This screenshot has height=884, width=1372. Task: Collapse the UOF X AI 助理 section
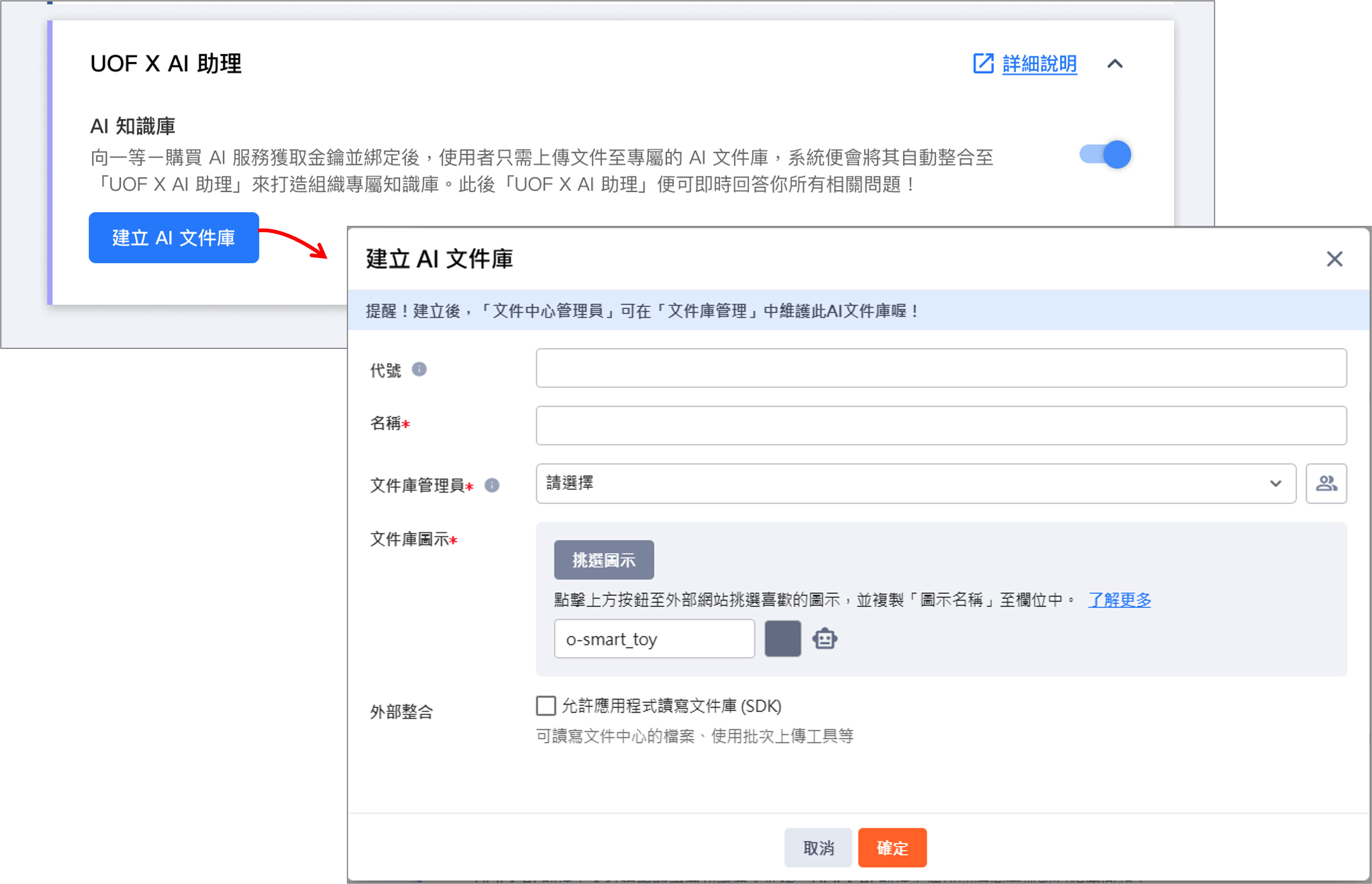(x=1114, y=64)
